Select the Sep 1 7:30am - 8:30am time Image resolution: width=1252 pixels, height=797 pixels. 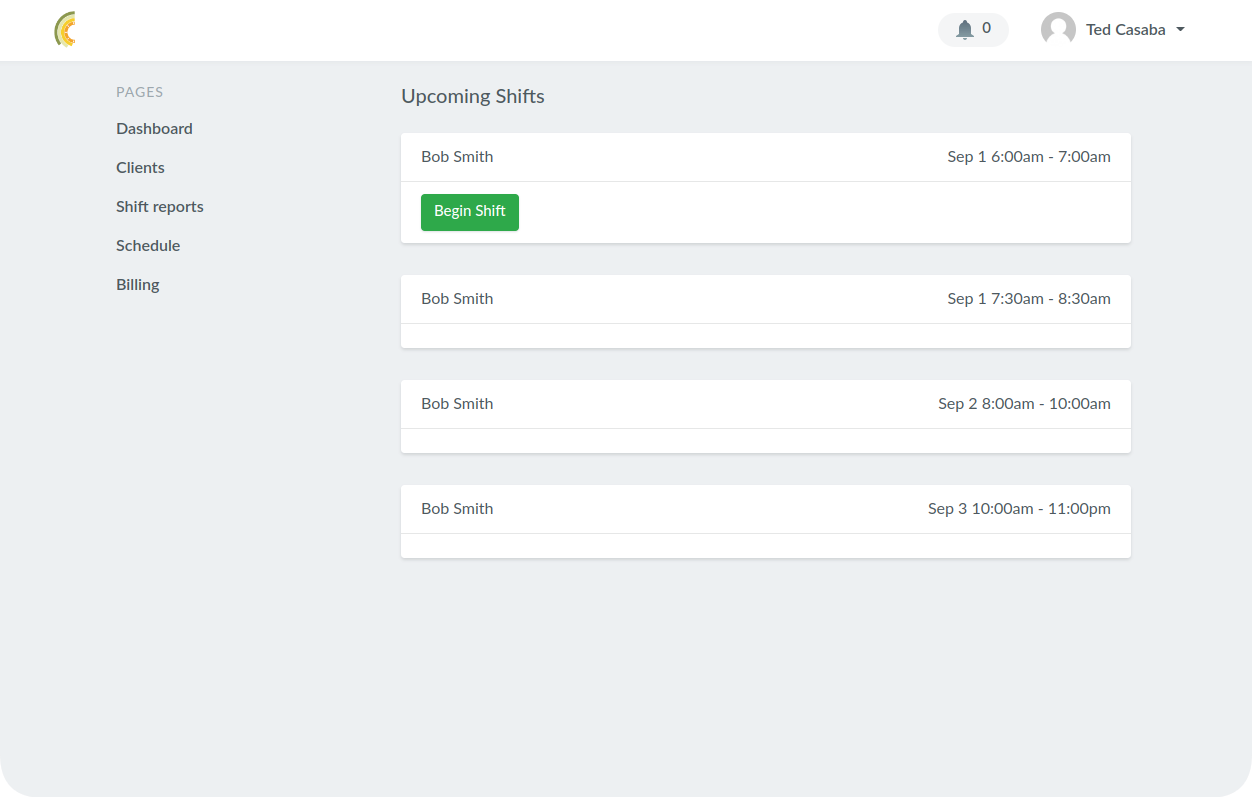click(1028, 299)
